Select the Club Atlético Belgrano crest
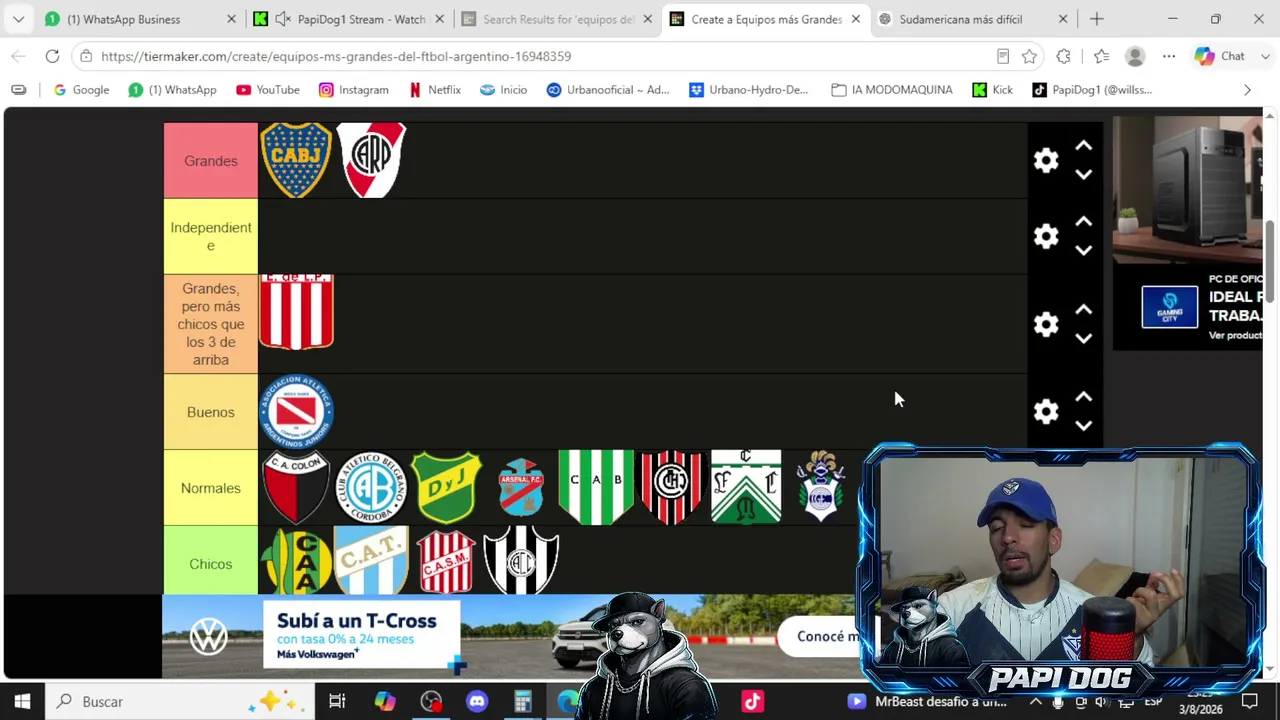 pyautogui.click(x=371, y=488)
